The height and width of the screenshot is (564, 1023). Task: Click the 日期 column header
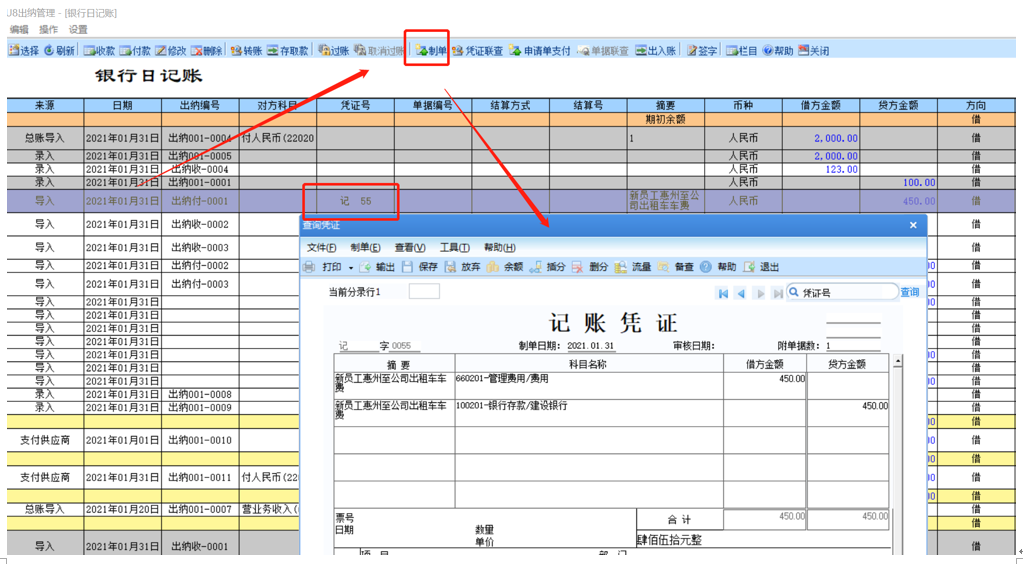tap(122, 105)
